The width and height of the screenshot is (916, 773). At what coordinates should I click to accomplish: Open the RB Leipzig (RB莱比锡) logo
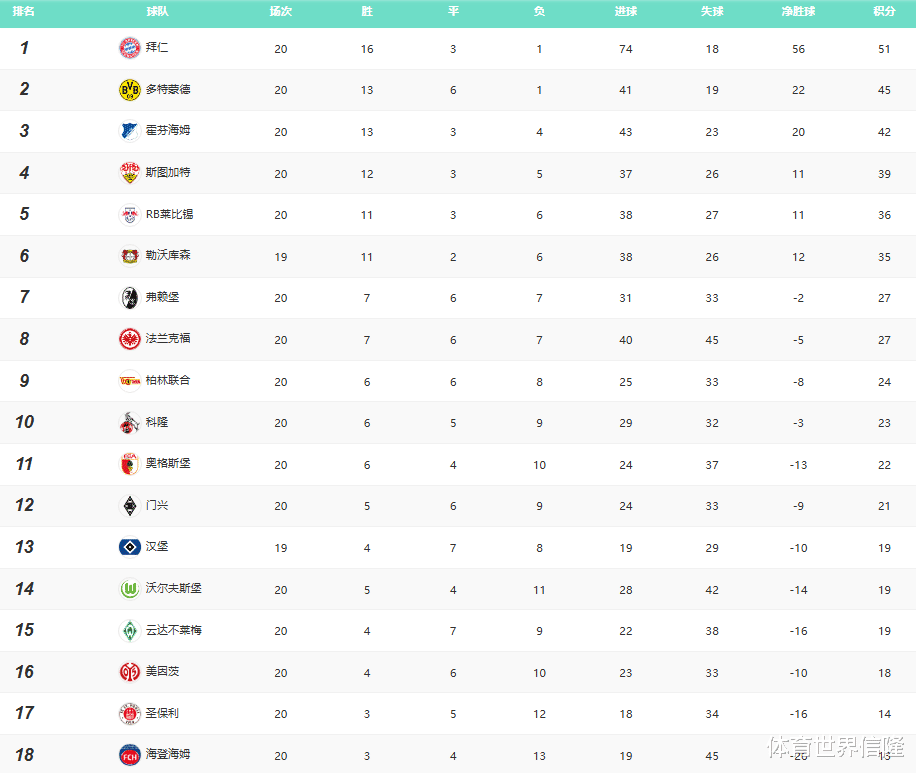coord(129,214)
